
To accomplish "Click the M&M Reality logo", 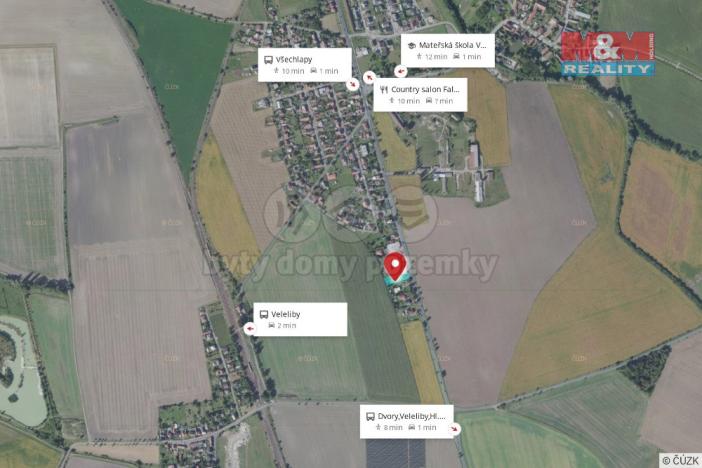I will point(608,54).
